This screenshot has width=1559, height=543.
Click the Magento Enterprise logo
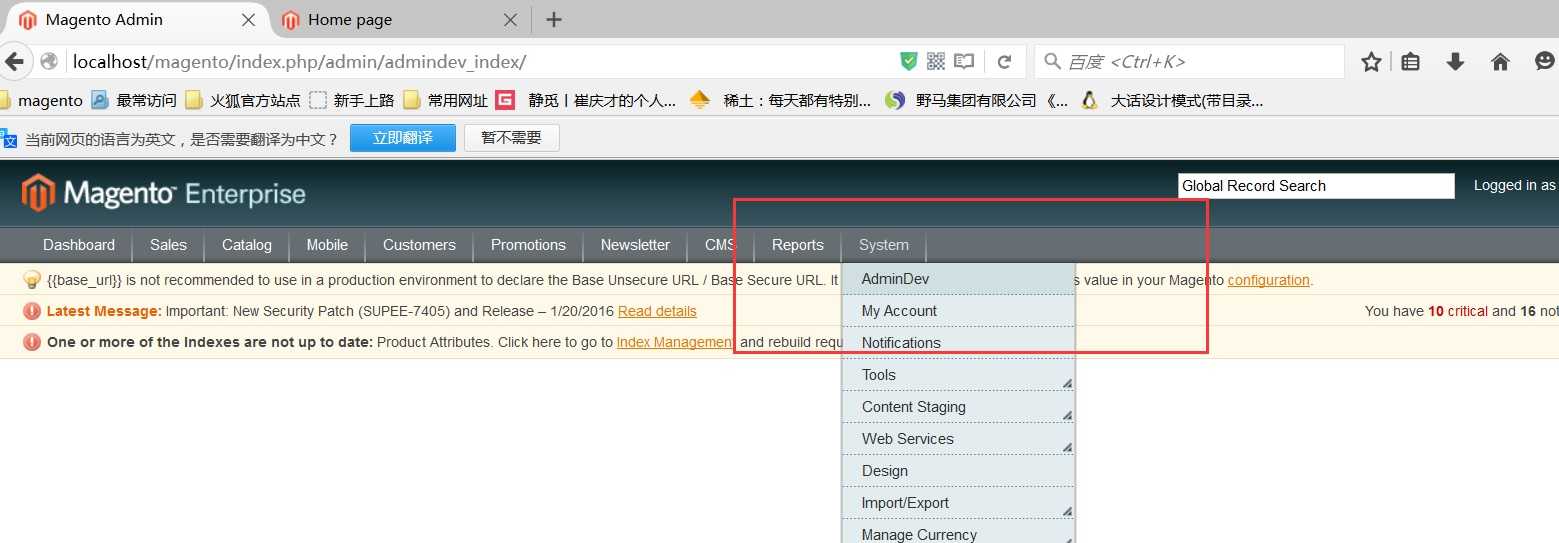[164, 193]
